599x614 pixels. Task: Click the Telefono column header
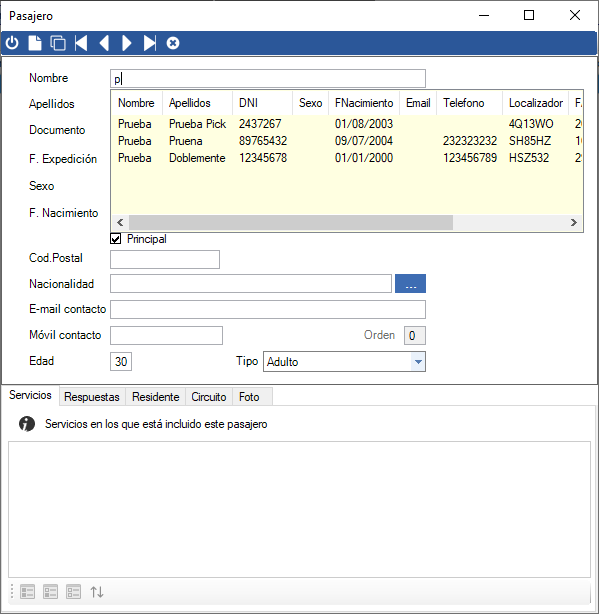[x=469, y=103]
